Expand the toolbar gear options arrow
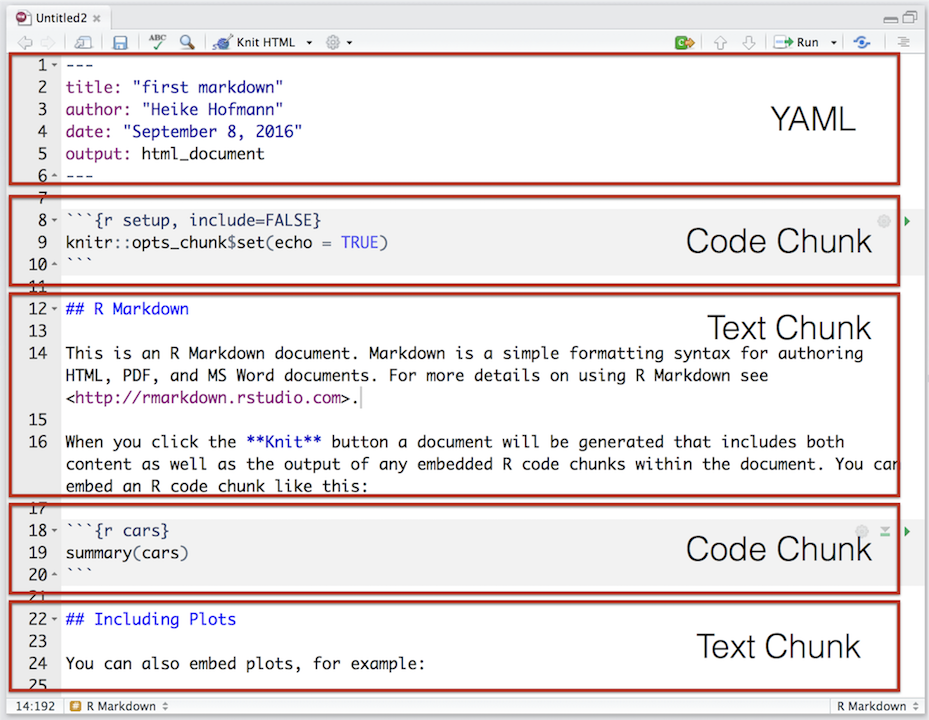Viewport: 929px width, 720px height. tap(350, 43)
